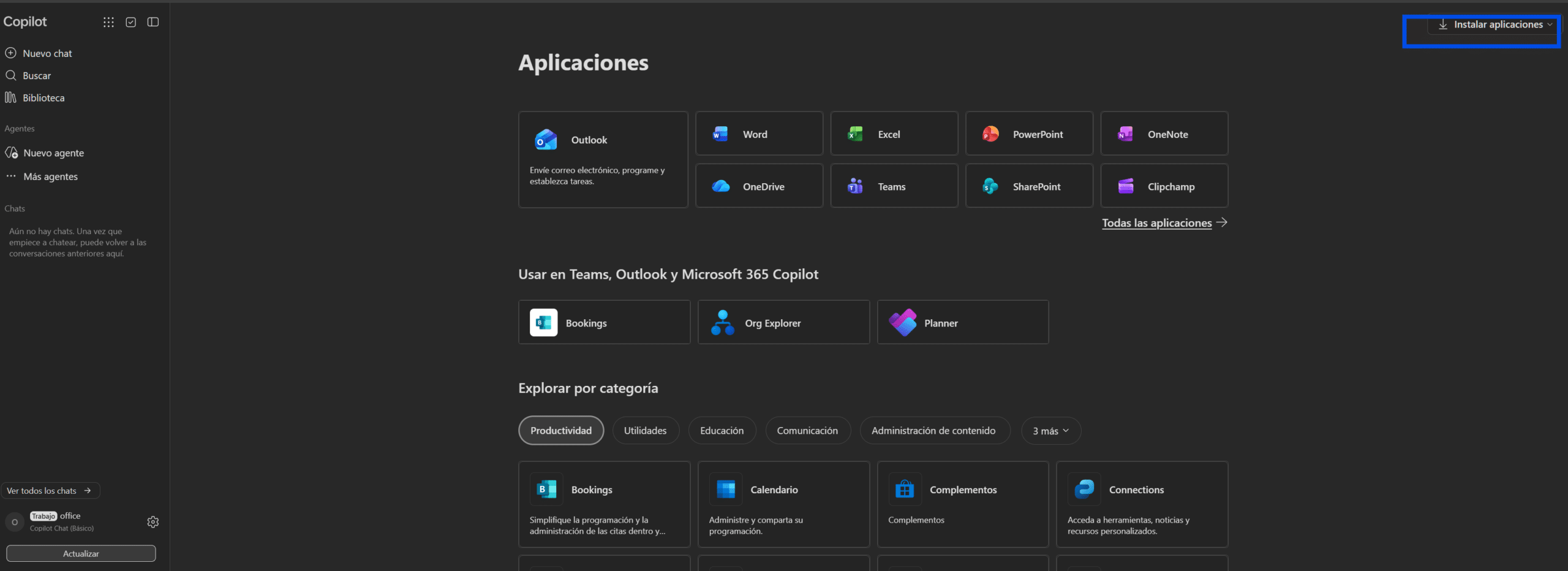Click the Trabajo account badge
The image size is (1568, 571).
43,516
